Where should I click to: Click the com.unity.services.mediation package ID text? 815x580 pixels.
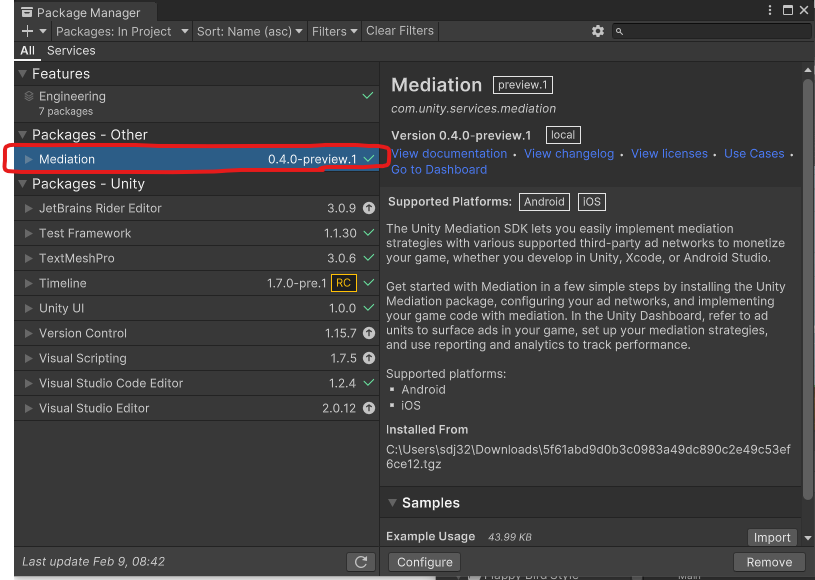[474, 109]
